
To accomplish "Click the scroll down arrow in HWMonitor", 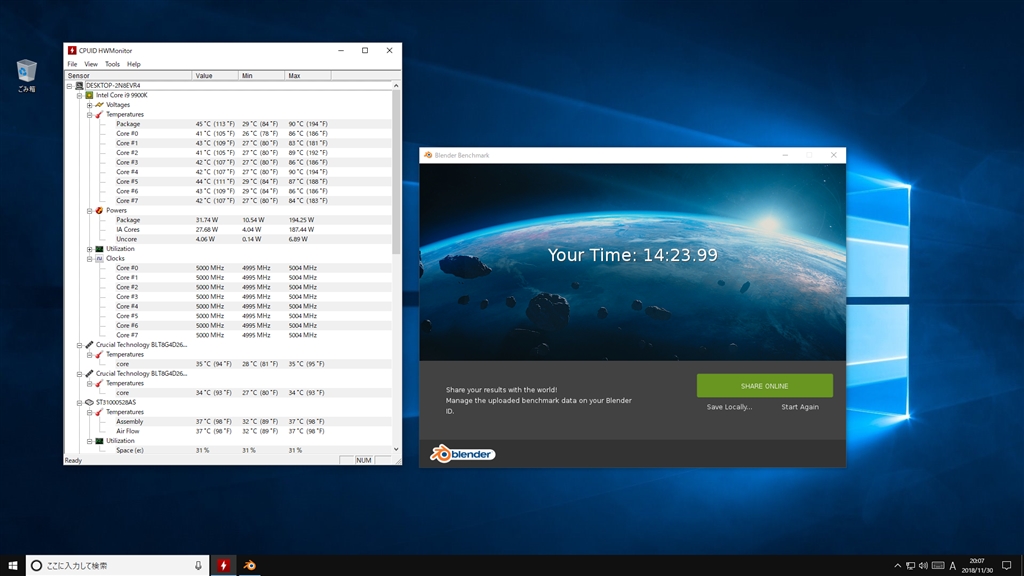I will coord(396,449).
